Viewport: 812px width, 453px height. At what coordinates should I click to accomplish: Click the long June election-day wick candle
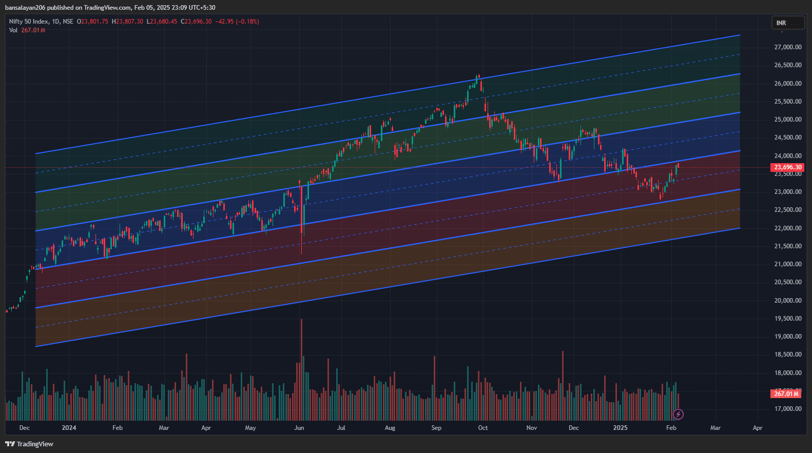click(301, 217)
